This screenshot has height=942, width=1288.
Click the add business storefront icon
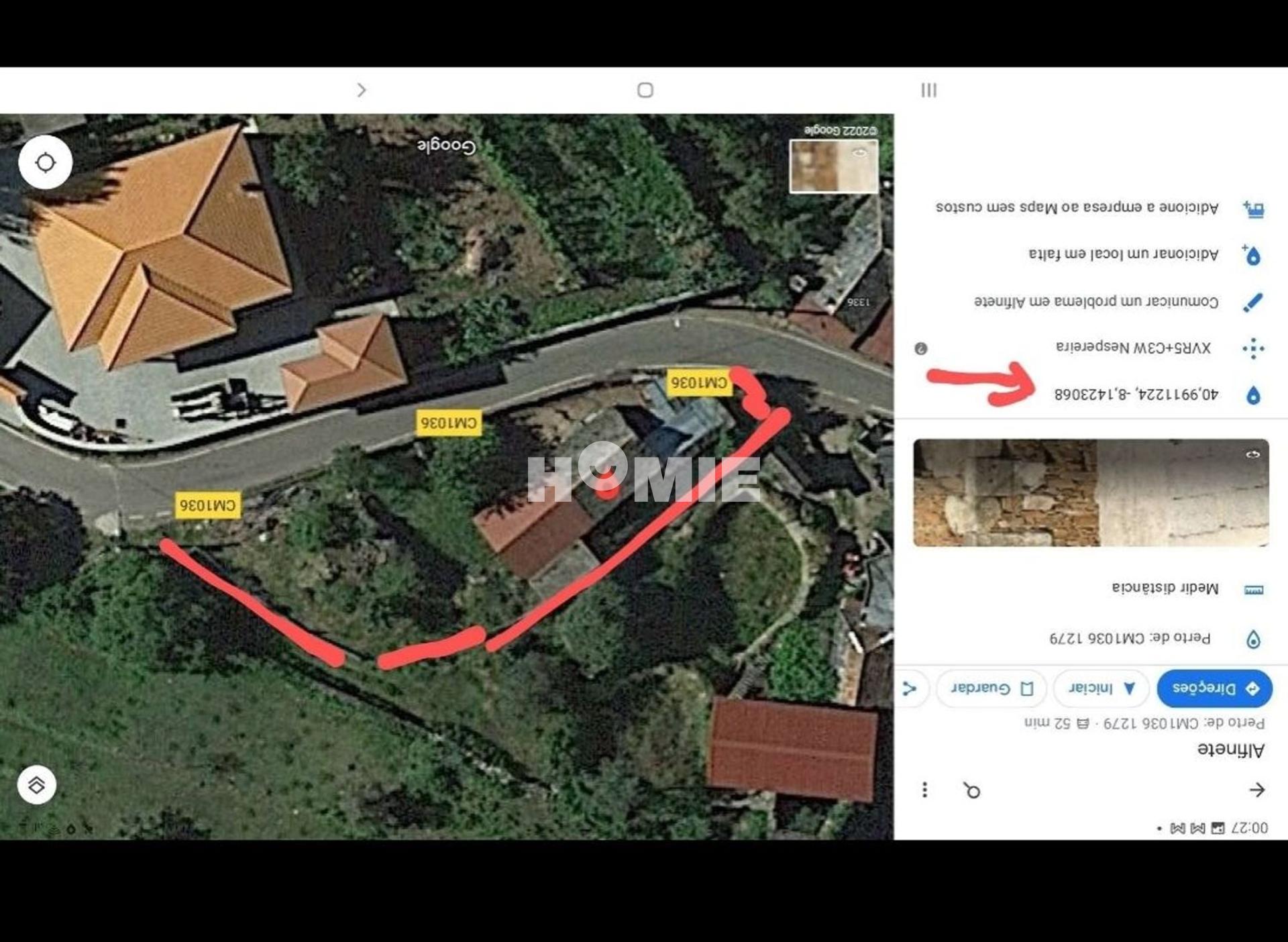pyautogui.click(x=1253, y=209)
